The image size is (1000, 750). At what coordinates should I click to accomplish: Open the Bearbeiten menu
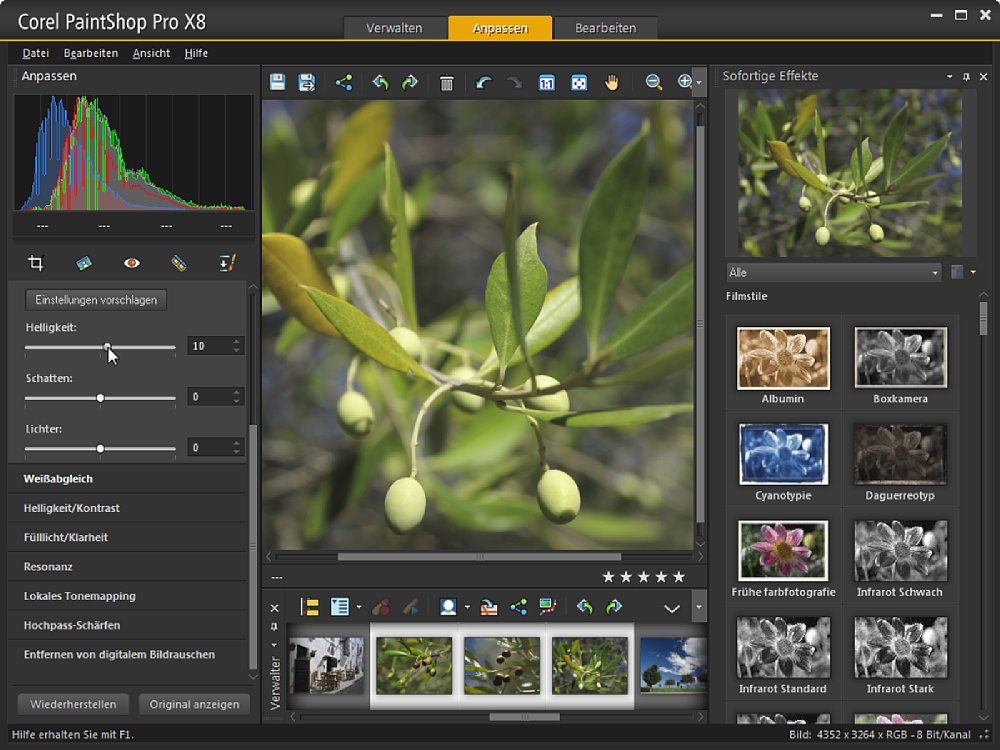[x=91, y=53]
